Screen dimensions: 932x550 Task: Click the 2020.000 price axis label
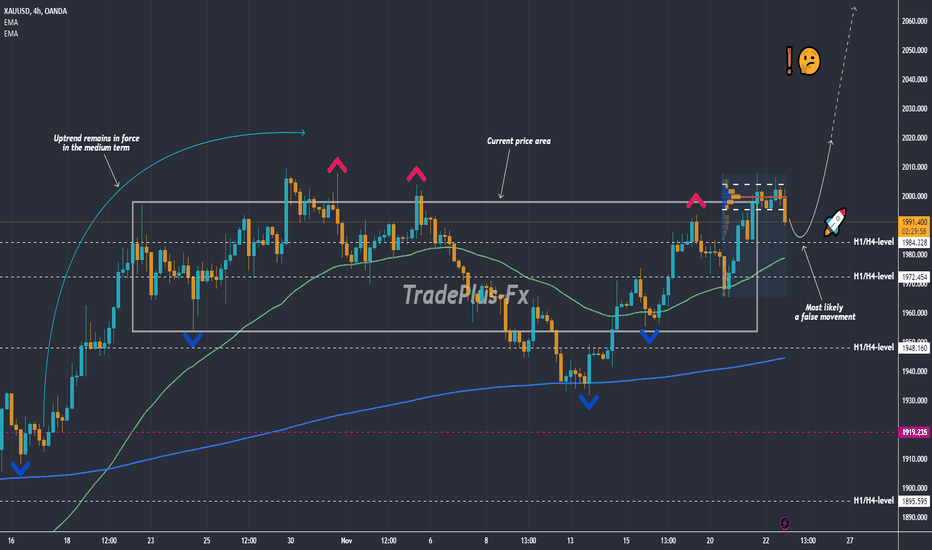coord(914,138)
